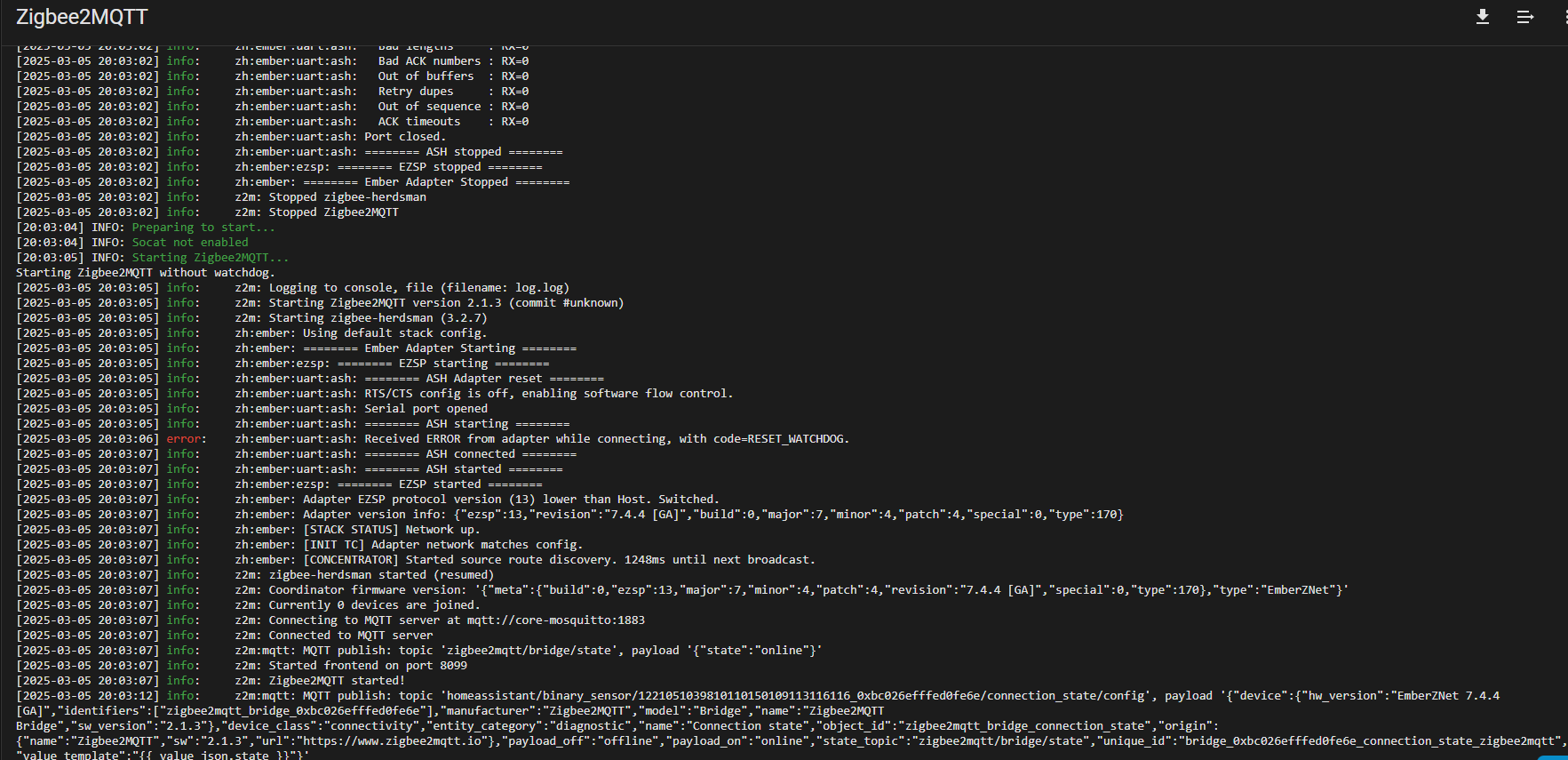
Task: Click the 'Started frontend on port 8099' line
Action: 368,666
